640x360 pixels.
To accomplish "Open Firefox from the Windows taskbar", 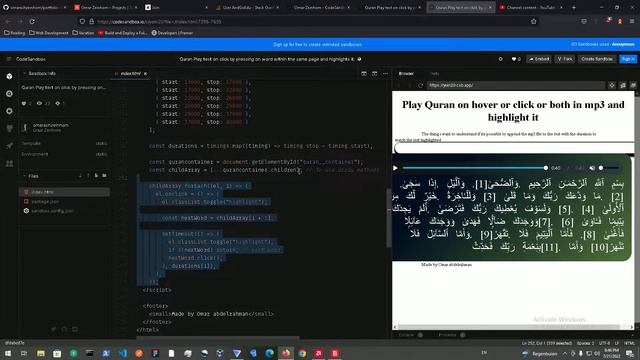I will point(286,353).
